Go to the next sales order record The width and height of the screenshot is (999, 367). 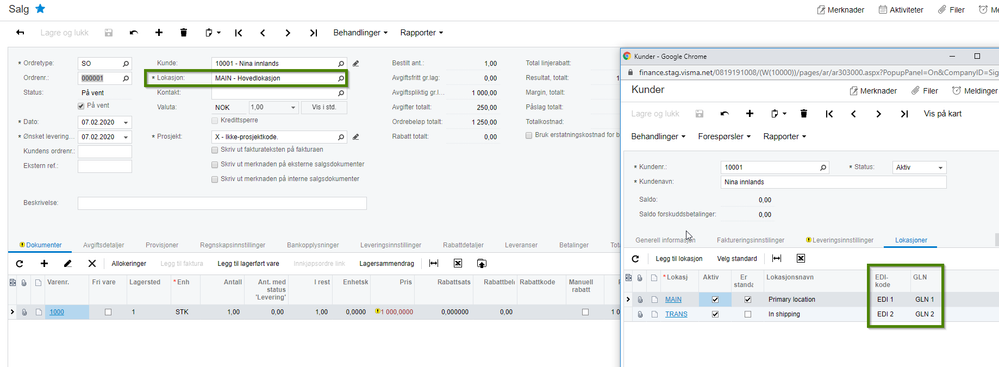[288, 32]
